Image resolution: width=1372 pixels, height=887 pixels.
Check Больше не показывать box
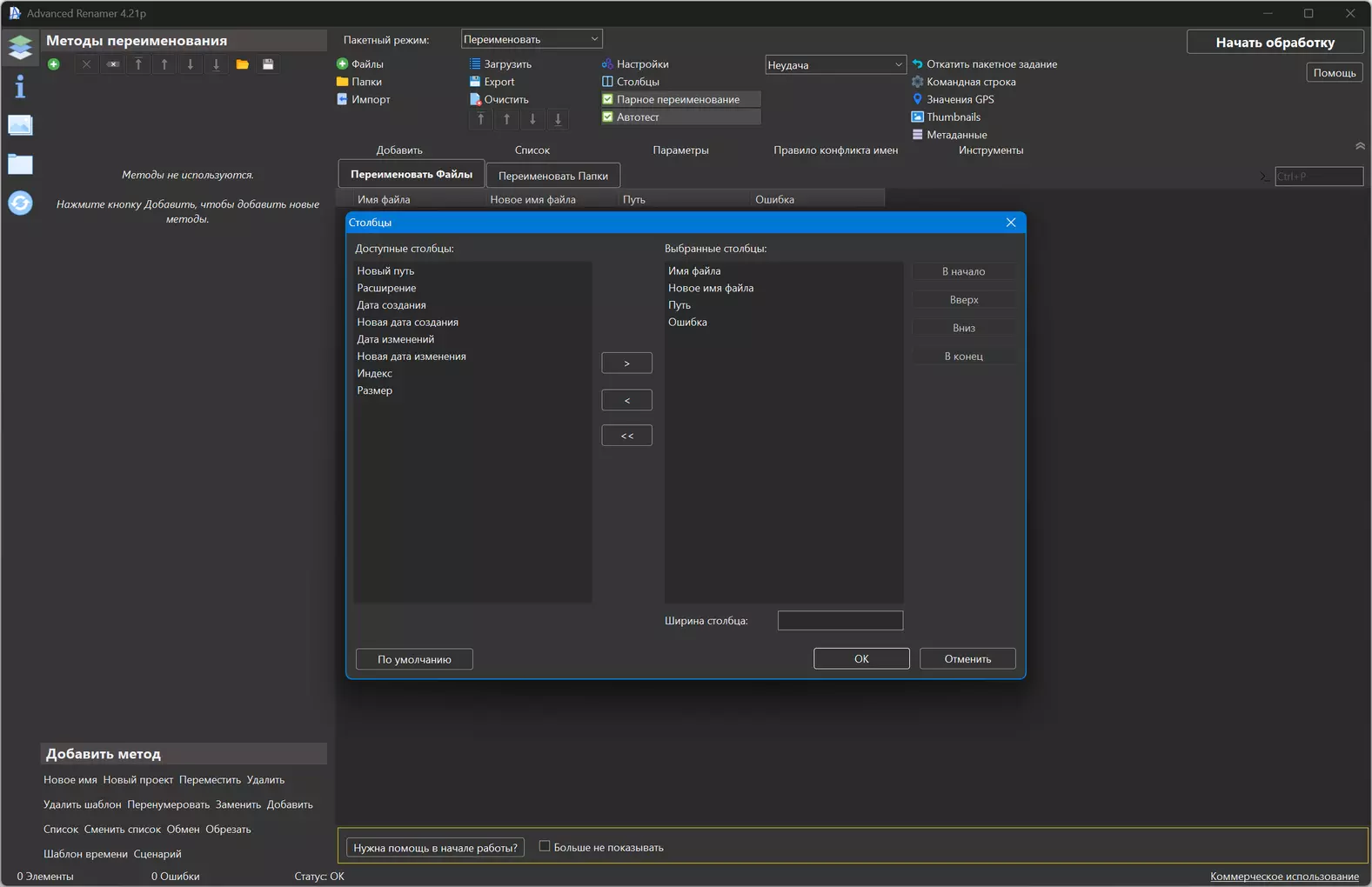tap(545, 846)
